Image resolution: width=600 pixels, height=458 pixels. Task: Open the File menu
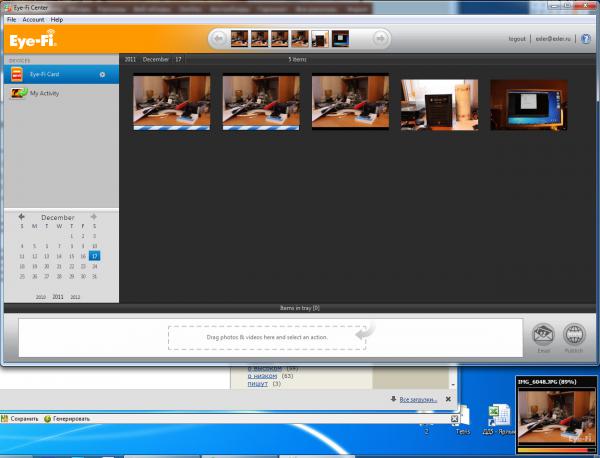point(11,20)
